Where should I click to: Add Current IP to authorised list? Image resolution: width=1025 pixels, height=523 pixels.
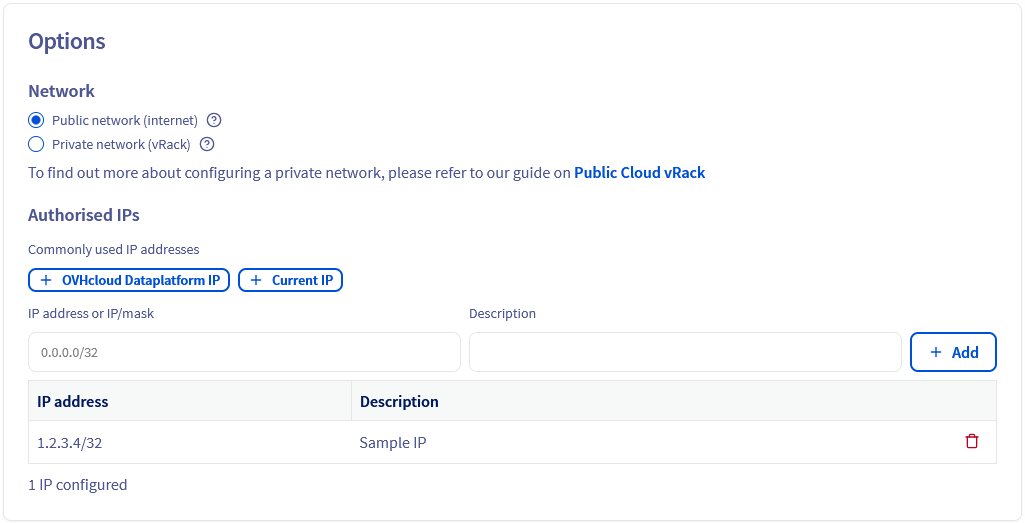(301, 280)
